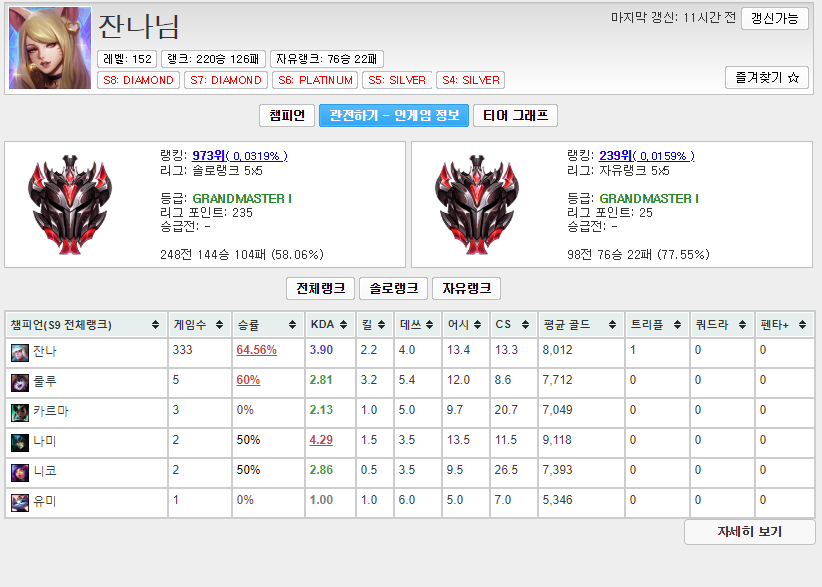This screenshot has width=822, height=587.
Task: Click the 룰루 champion portrait
Action: pyautogui.click(x=20, y=381)
